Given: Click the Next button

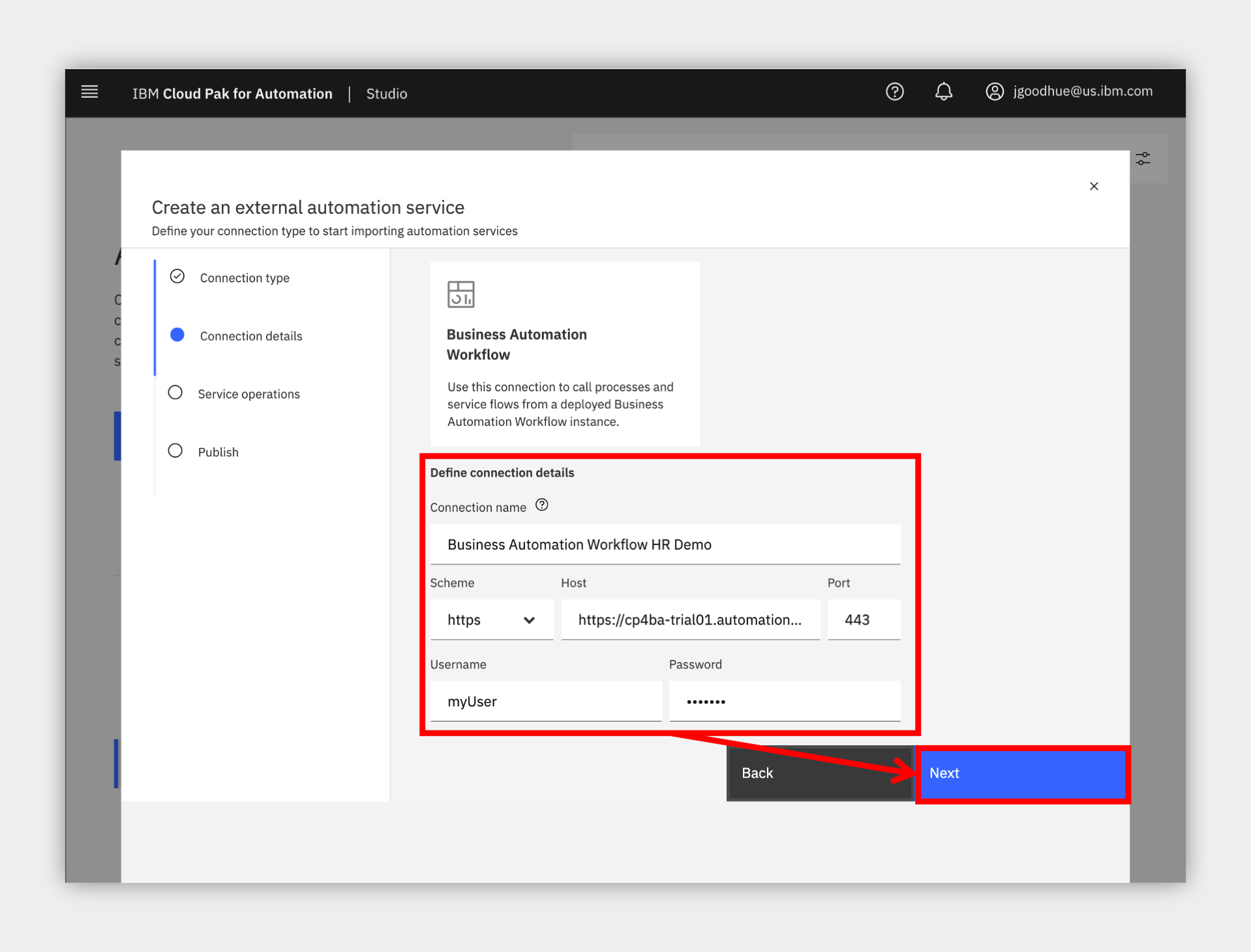Looking at the screenshot, I should click(x=1022, y=774).
